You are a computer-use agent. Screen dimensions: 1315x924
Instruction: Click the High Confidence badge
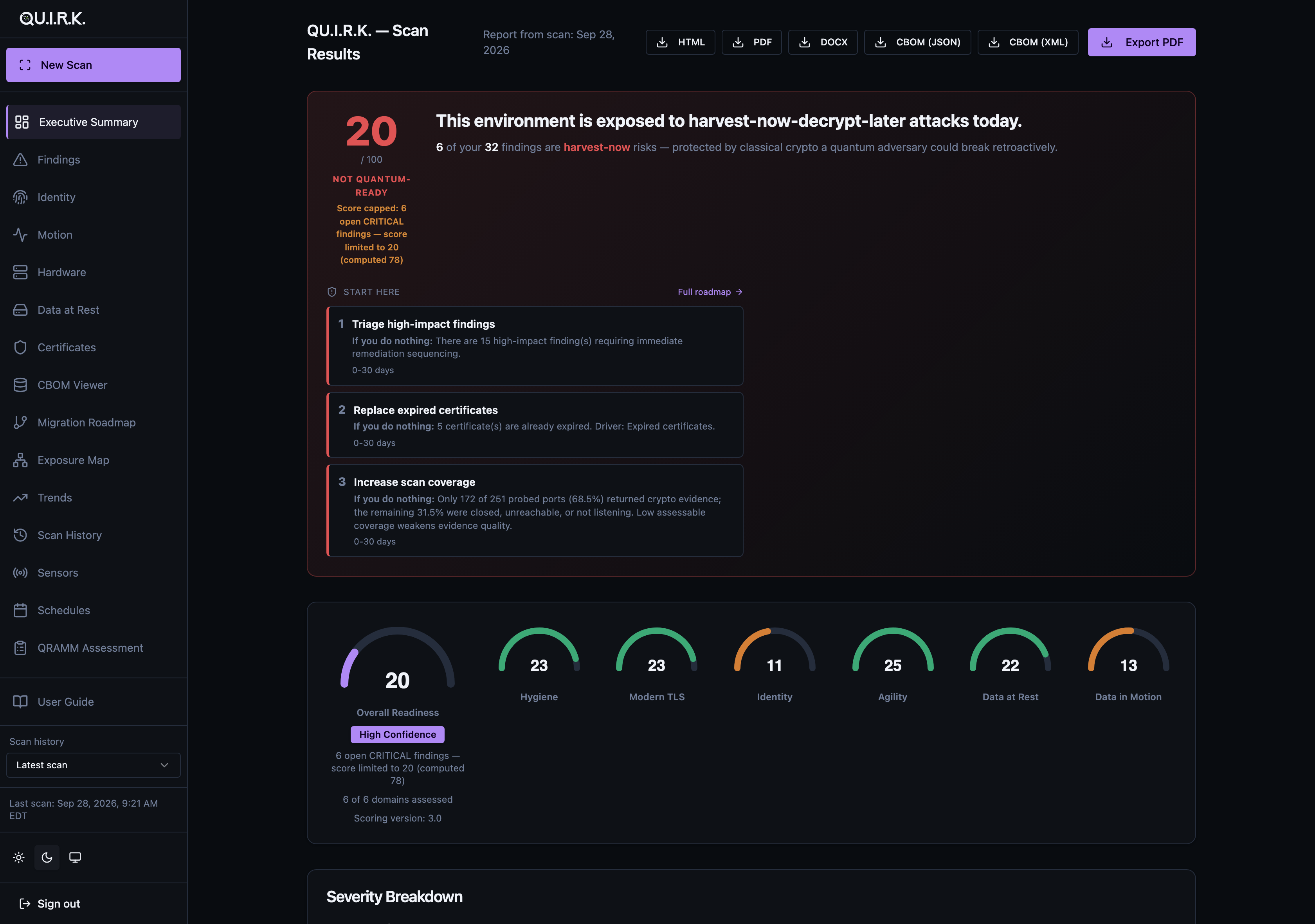pos(398,735)
